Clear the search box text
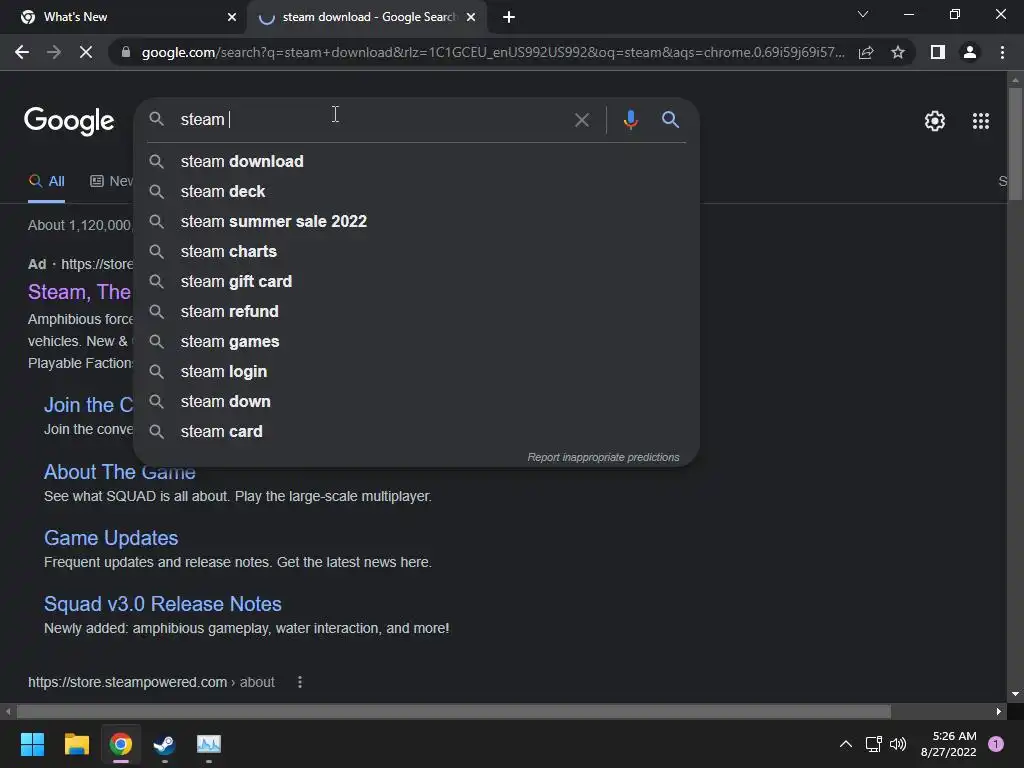The width and height of the screenshot is (1024, 768). point(581,120)
